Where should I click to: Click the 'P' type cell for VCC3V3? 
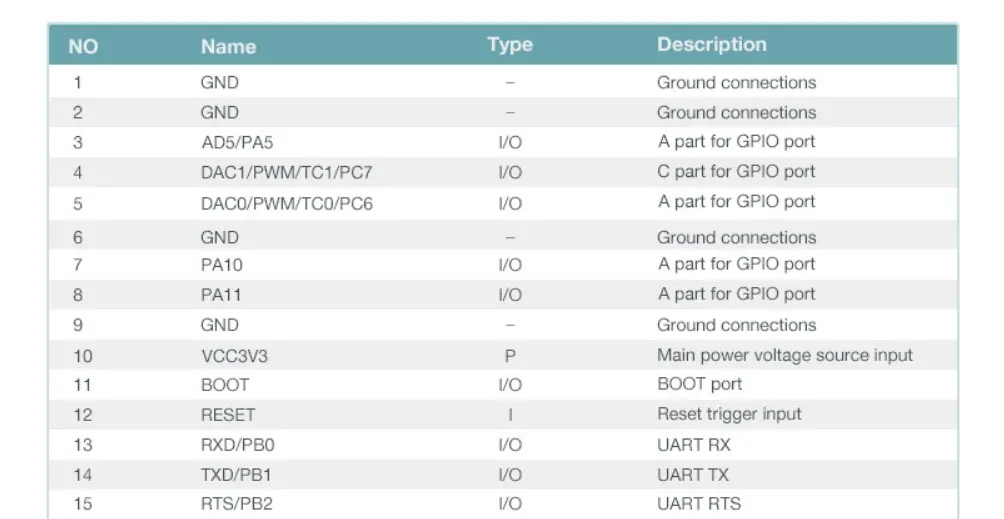pos(510,356)
